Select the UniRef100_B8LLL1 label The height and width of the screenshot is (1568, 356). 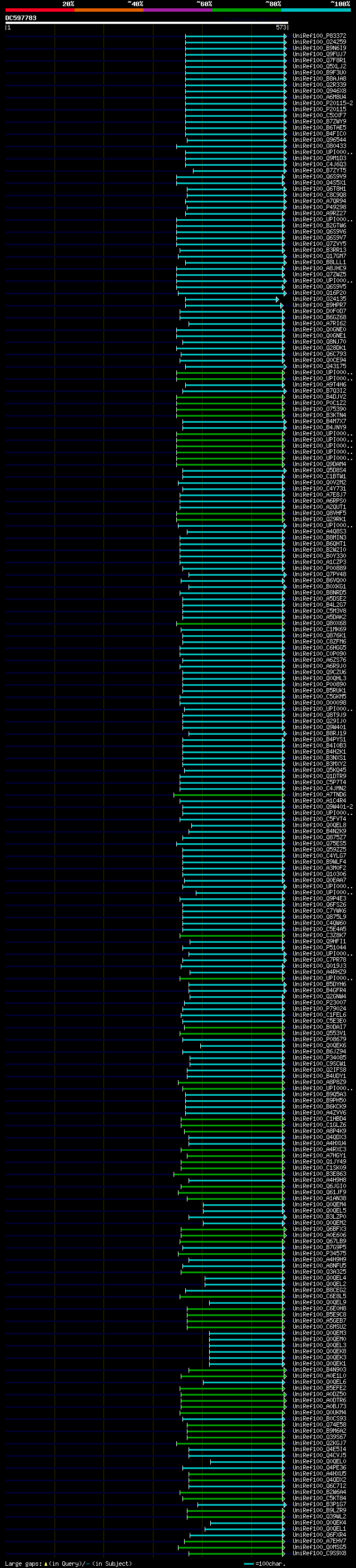pos(319,263)
